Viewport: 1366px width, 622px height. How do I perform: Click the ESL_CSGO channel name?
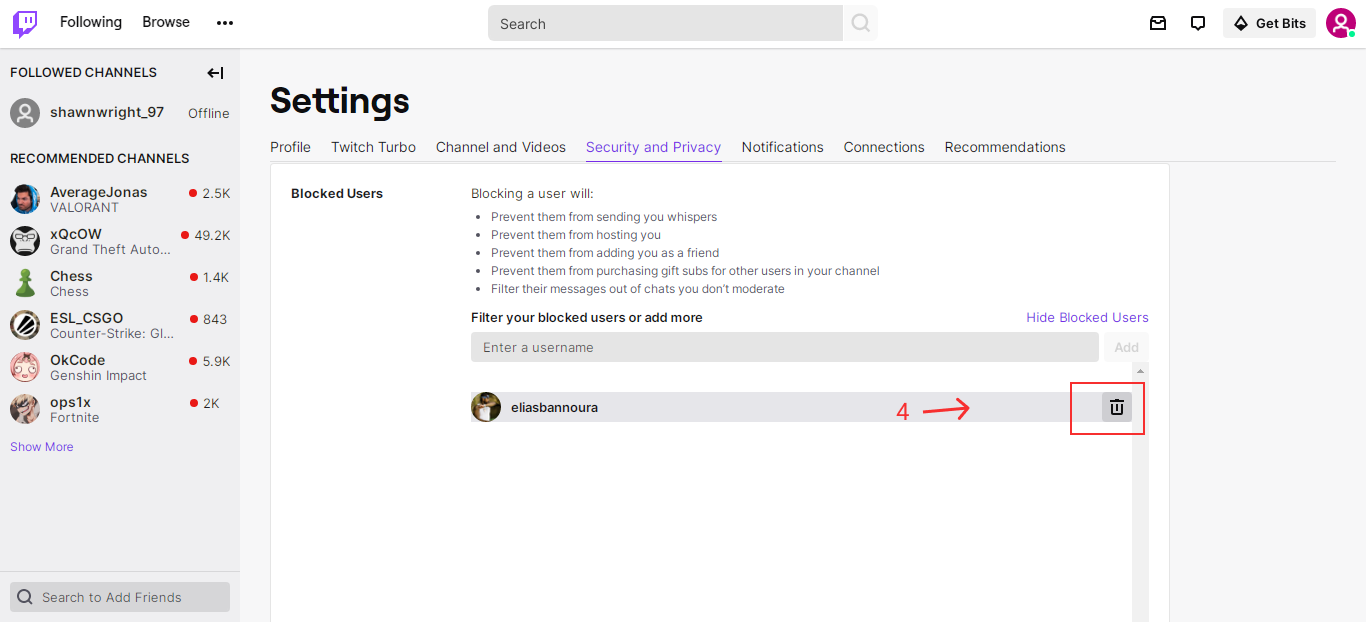pos(87,318)
